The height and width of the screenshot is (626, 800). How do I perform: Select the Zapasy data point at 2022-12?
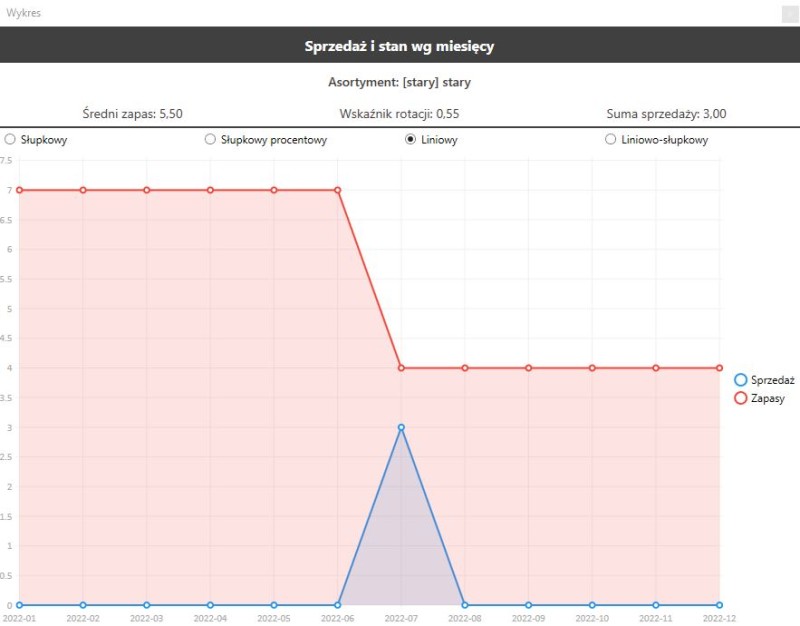[x=719, y=368]
